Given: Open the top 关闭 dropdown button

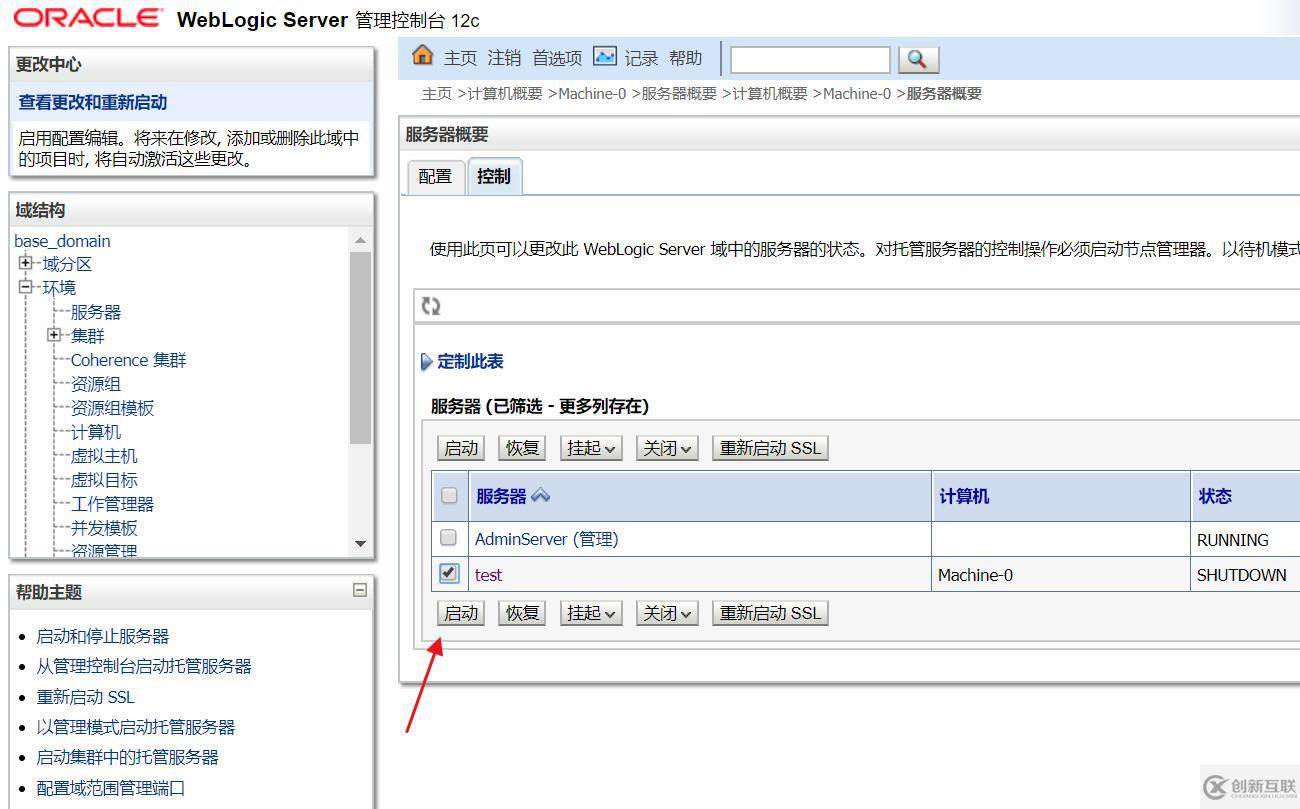Looking at the screenshot, I should coord(667,448).
